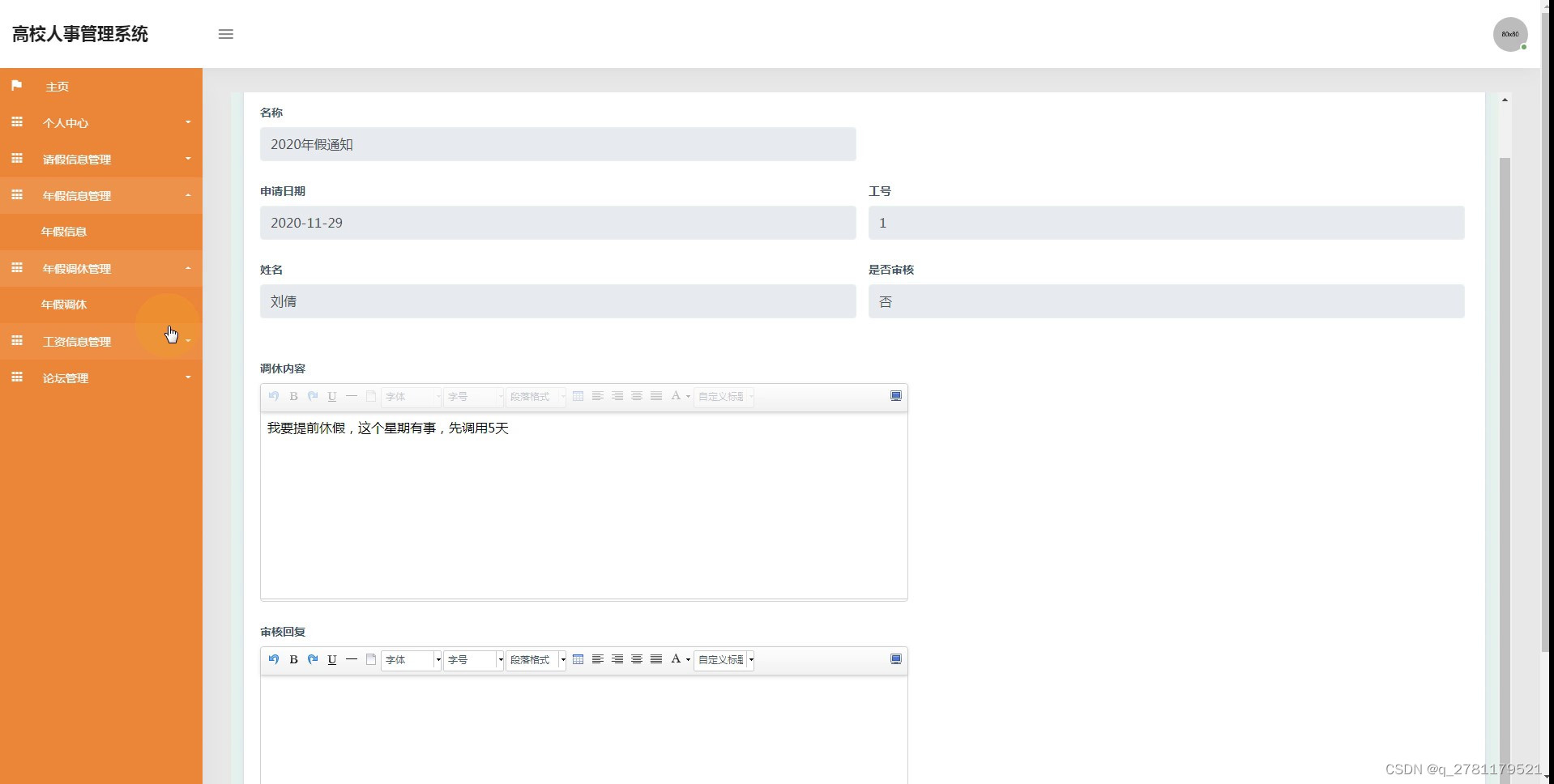Justify text in 审核回复 editor

tap(656, 659)
